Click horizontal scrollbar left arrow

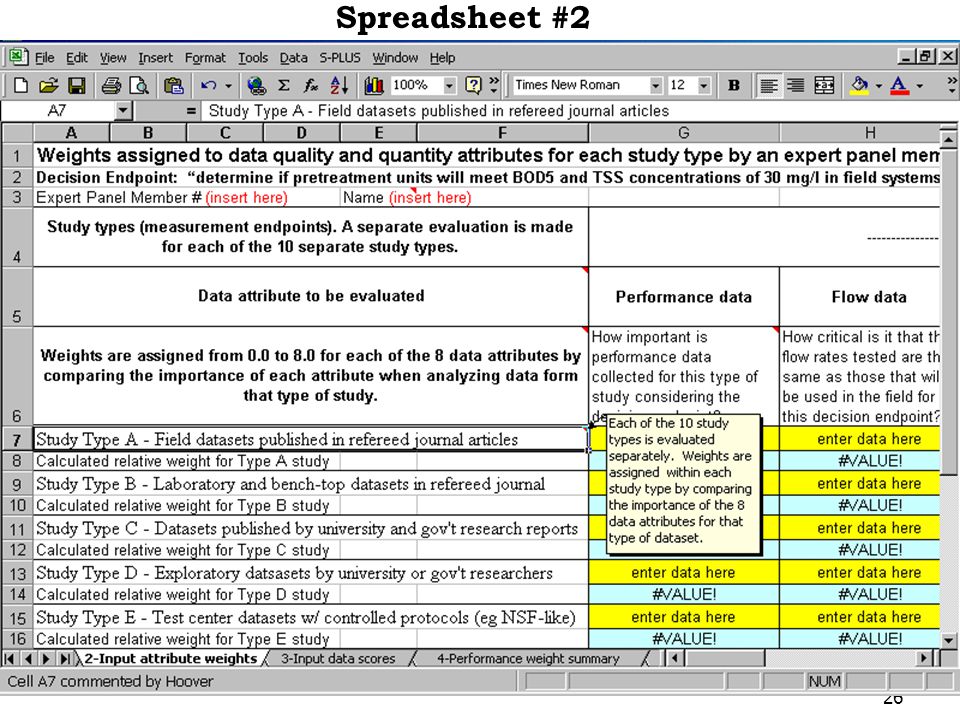point(675,659)
